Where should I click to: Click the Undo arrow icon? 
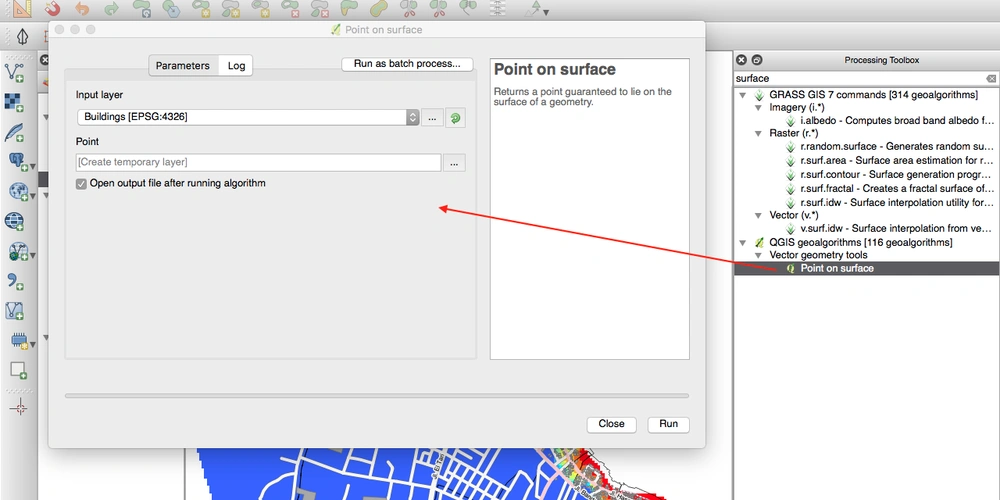pyautogui.click(x=82, y=8)
